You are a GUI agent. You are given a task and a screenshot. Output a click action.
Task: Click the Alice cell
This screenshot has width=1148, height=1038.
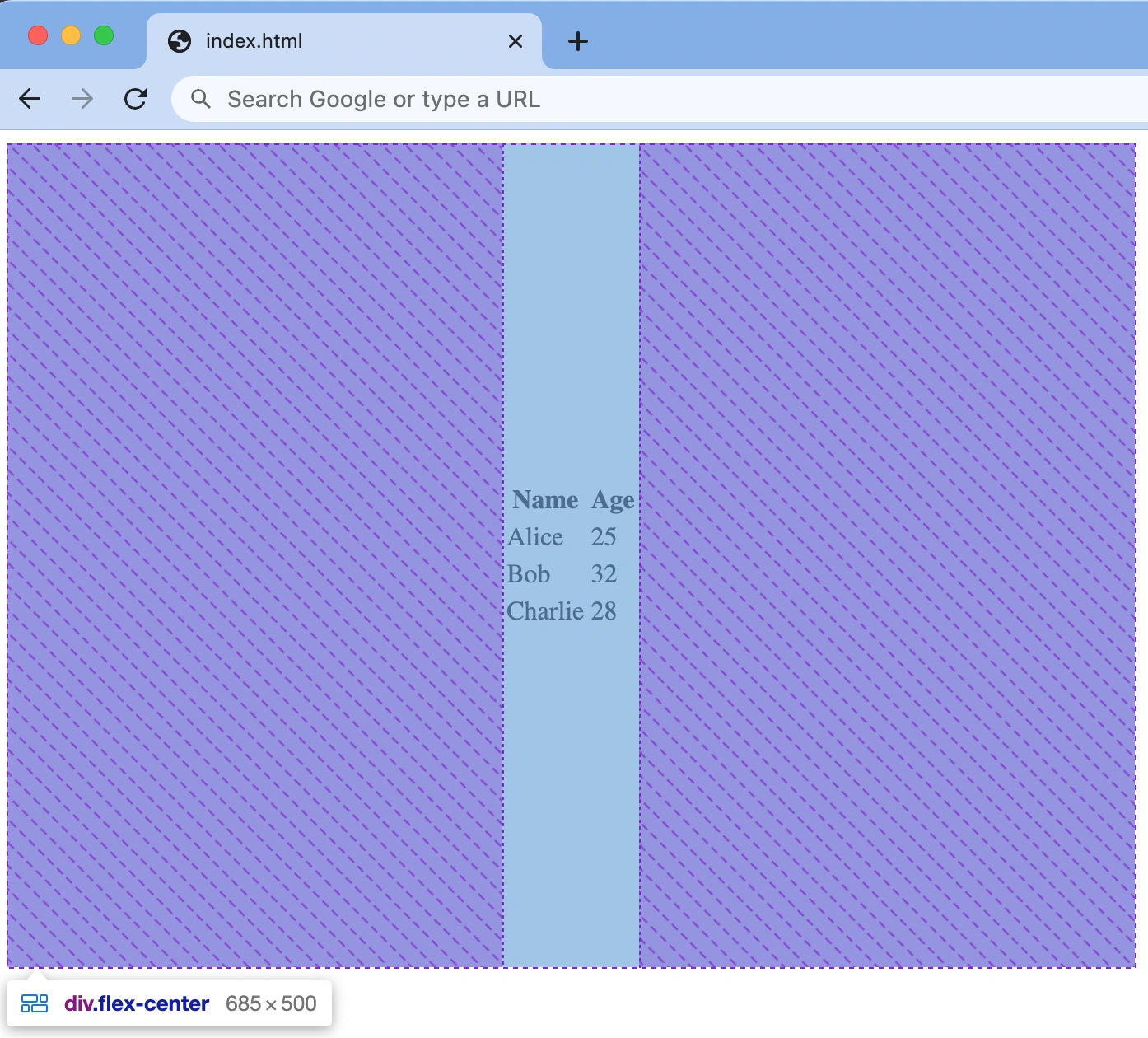(535, 537)
